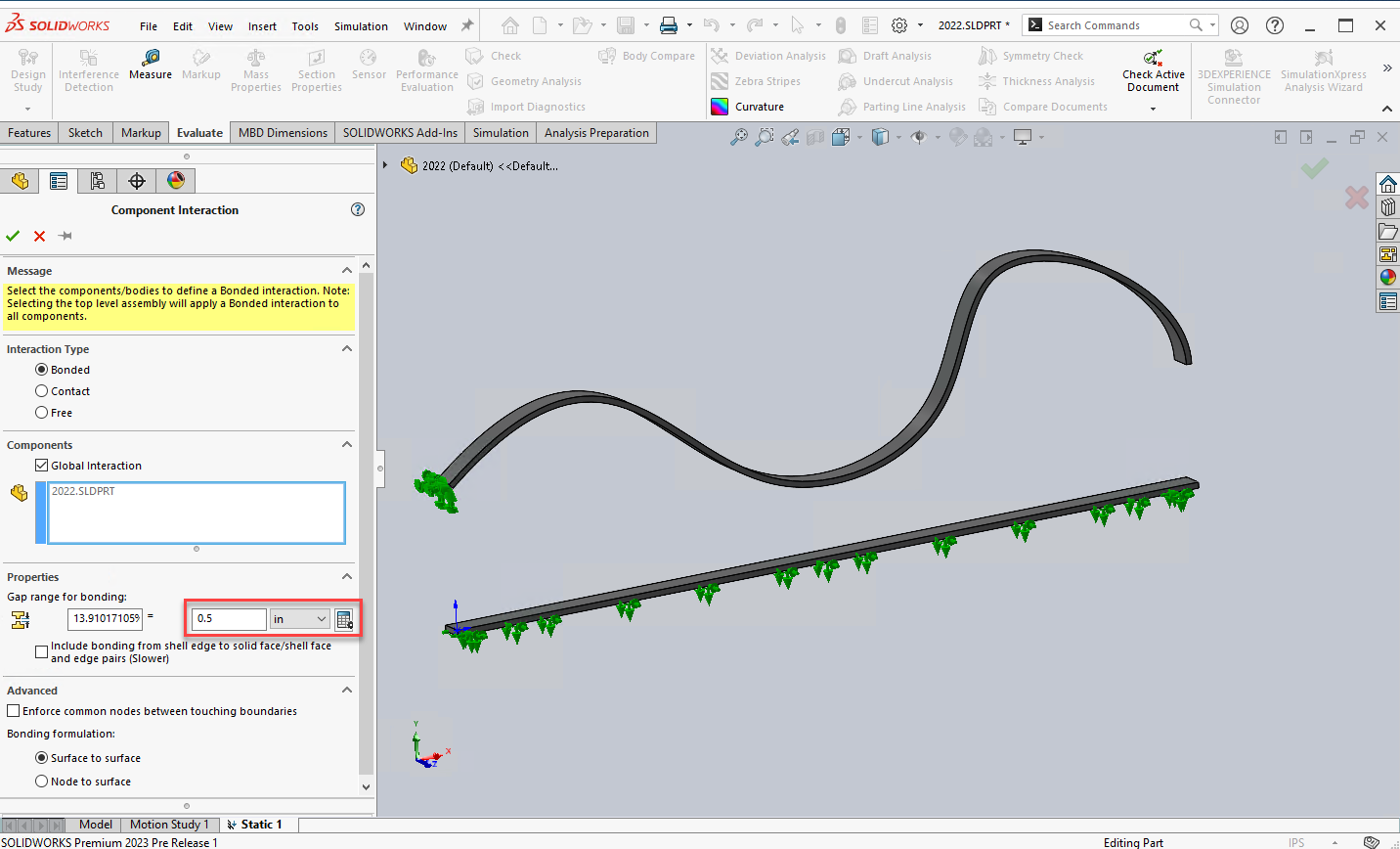
Task: Click in the 0.5 gap value field
Action: (x=228, y=618)
